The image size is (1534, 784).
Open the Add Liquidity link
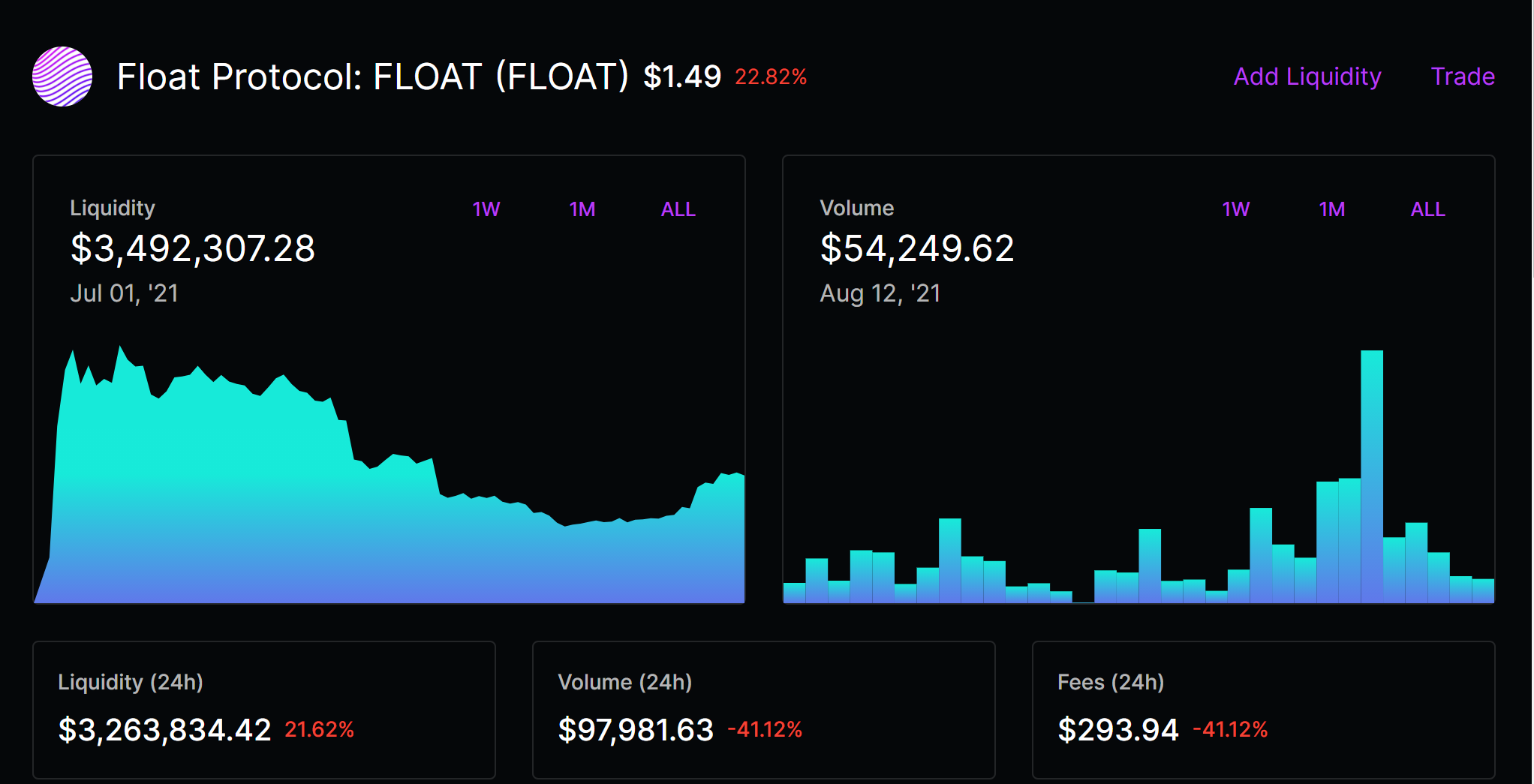(x=1307, y=77)
